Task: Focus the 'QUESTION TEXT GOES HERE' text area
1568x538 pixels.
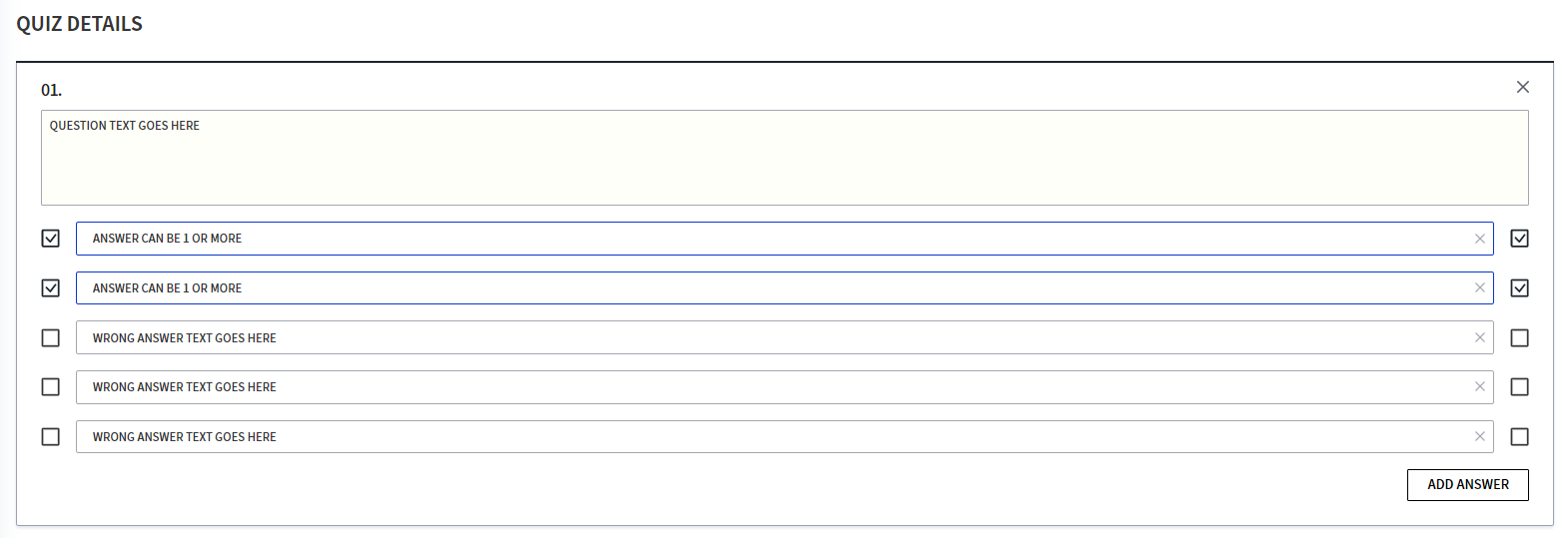Action: (x=784, y=158)
